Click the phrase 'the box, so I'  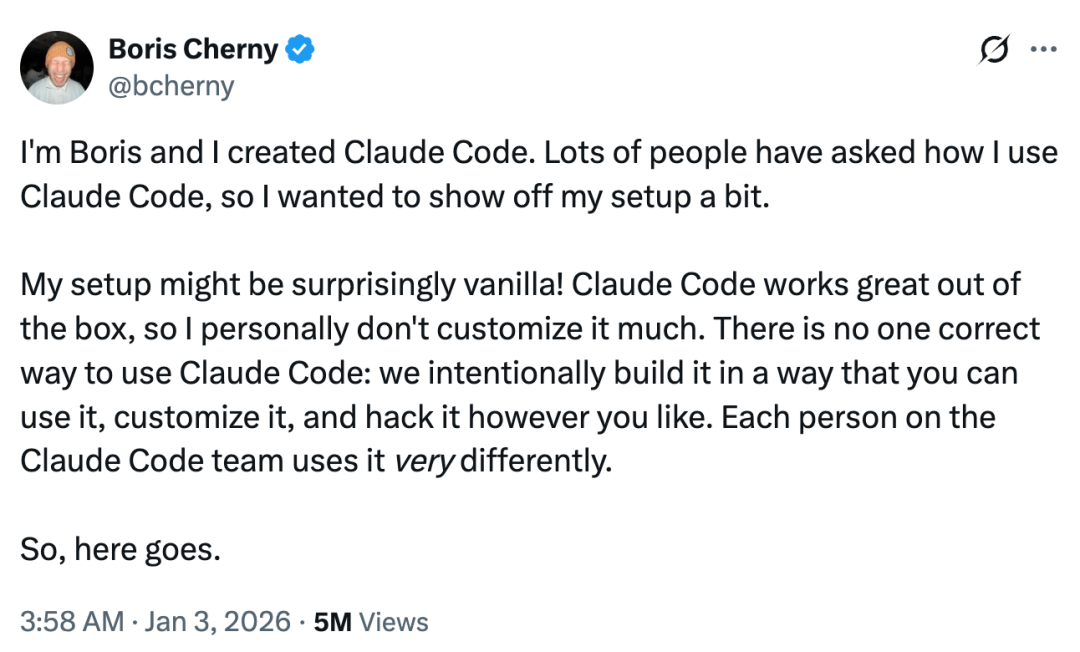(x=107, y=329)
